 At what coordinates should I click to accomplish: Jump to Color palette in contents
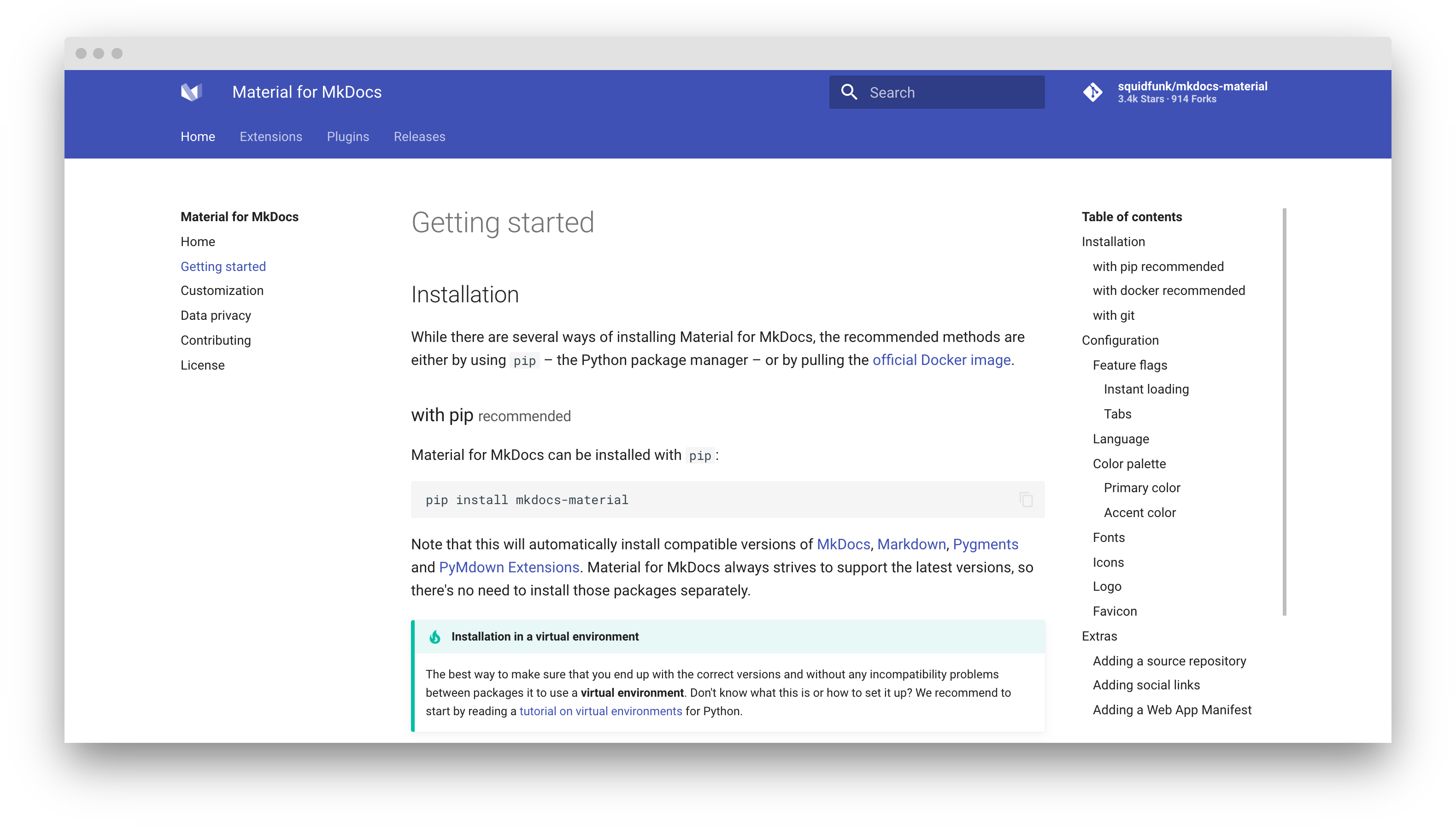point(1129,464)
